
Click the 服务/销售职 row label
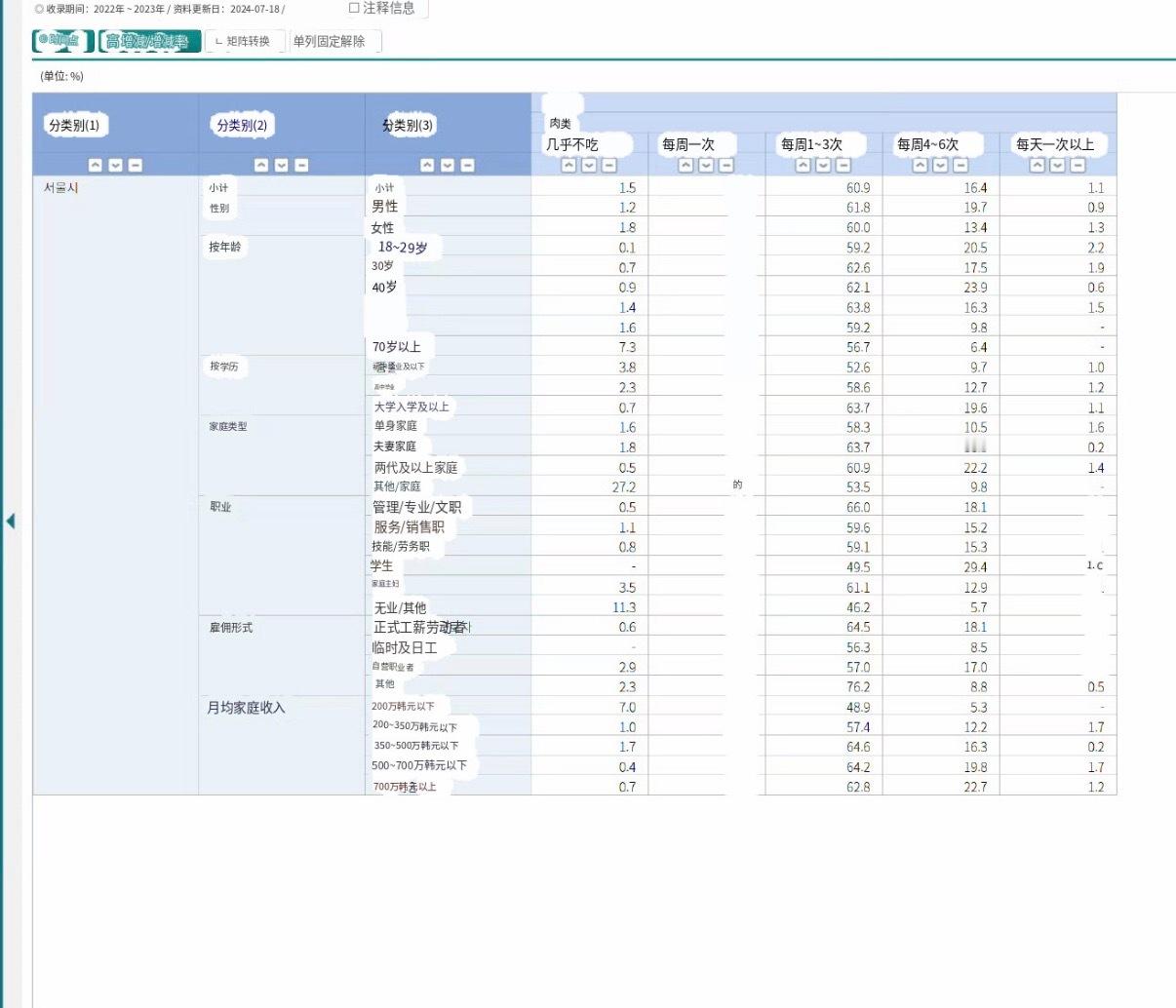409,527
